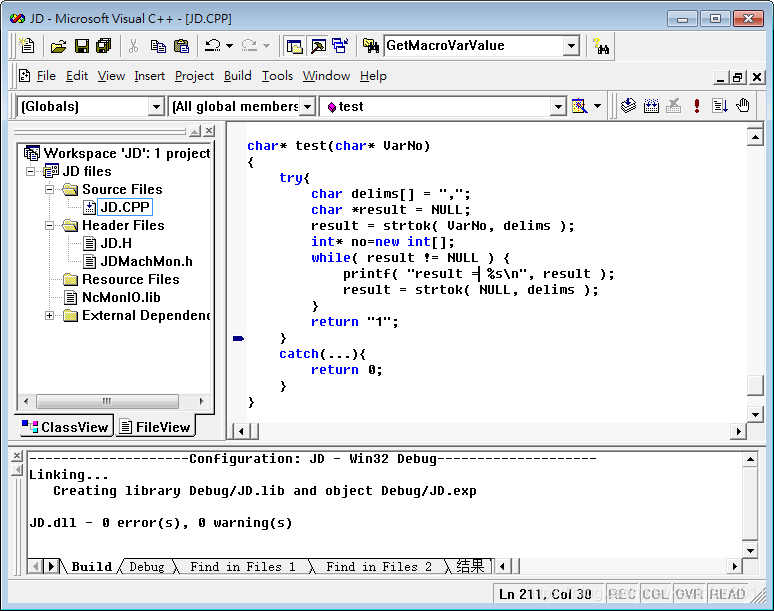
Task: Click the Stop Build icon
Action: point(673,106)
